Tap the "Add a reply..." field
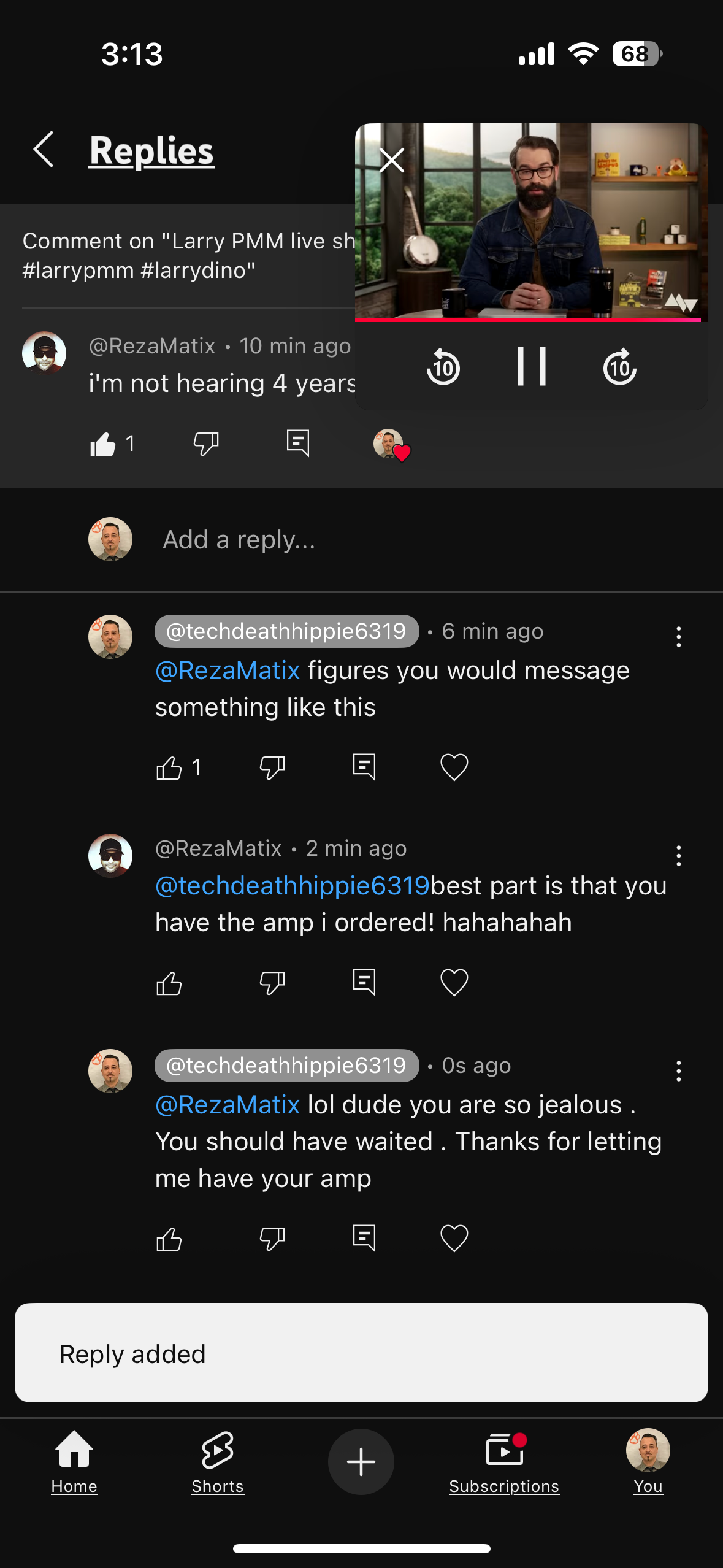 coord(239,540)
